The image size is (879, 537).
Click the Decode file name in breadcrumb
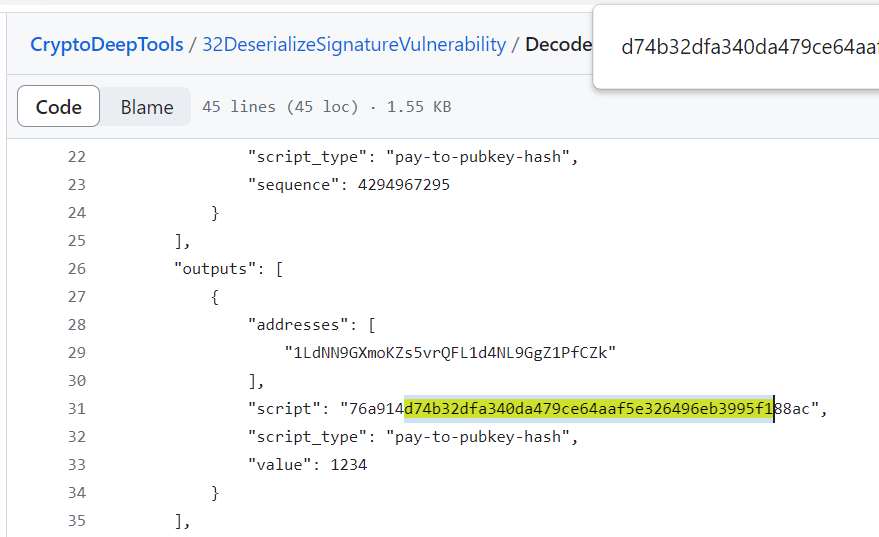[558, 44]
